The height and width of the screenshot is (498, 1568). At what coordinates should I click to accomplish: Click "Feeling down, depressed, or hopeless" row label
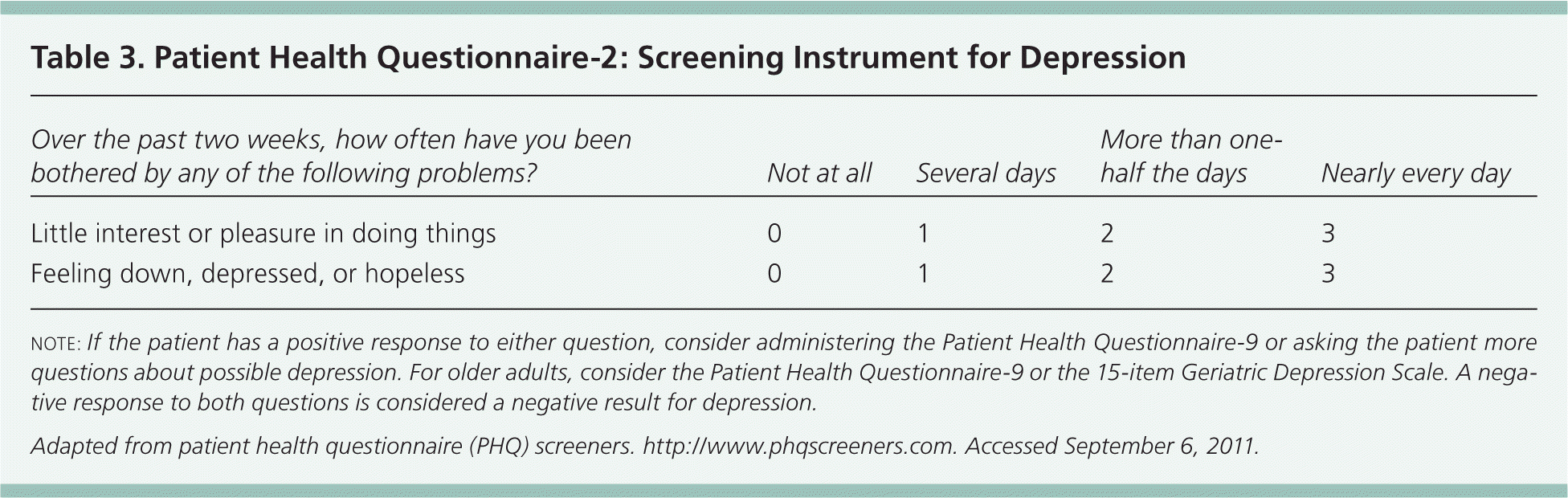[x=247, y=274]
